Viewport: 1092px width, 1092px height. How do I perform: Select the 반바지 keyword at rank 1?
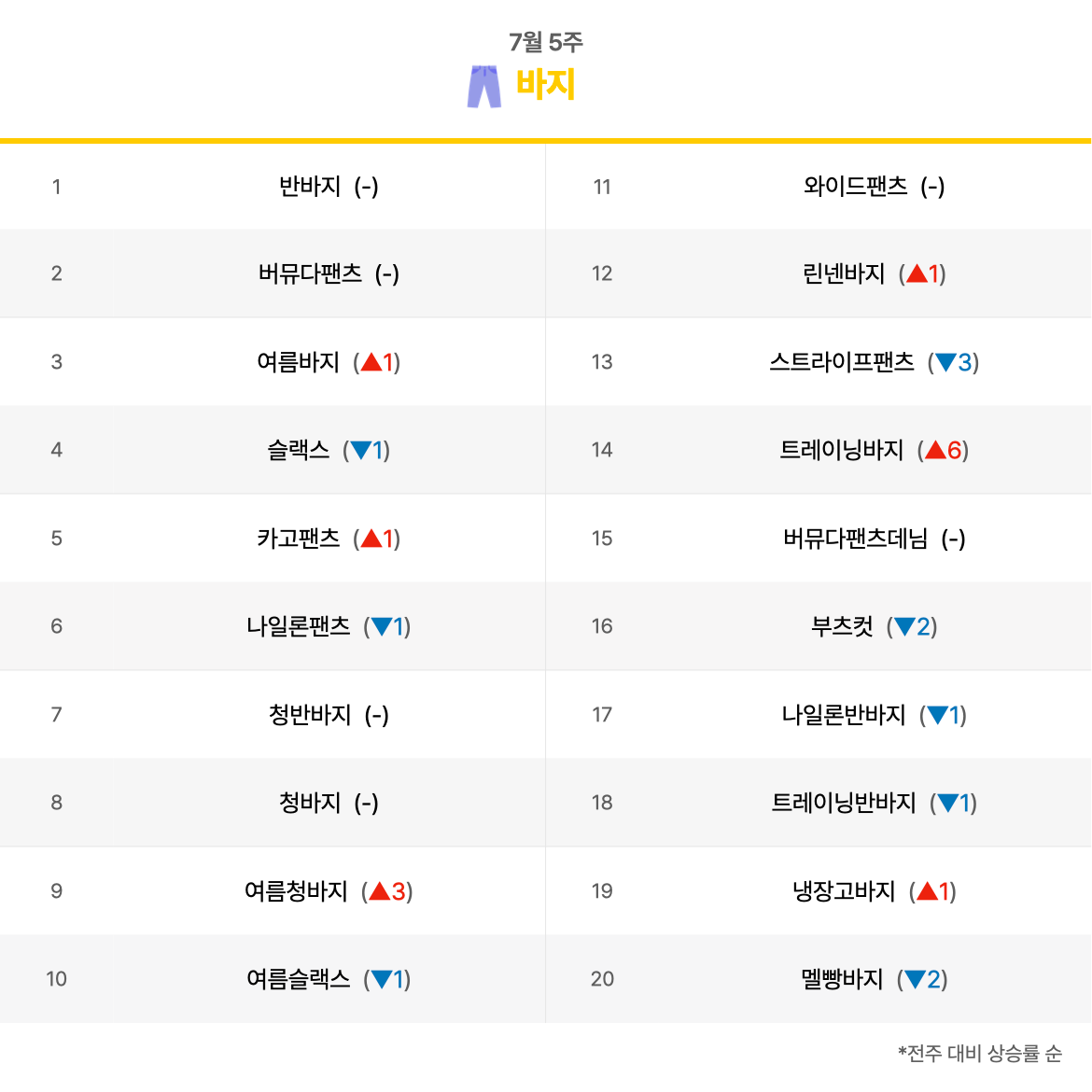(310, 186)
